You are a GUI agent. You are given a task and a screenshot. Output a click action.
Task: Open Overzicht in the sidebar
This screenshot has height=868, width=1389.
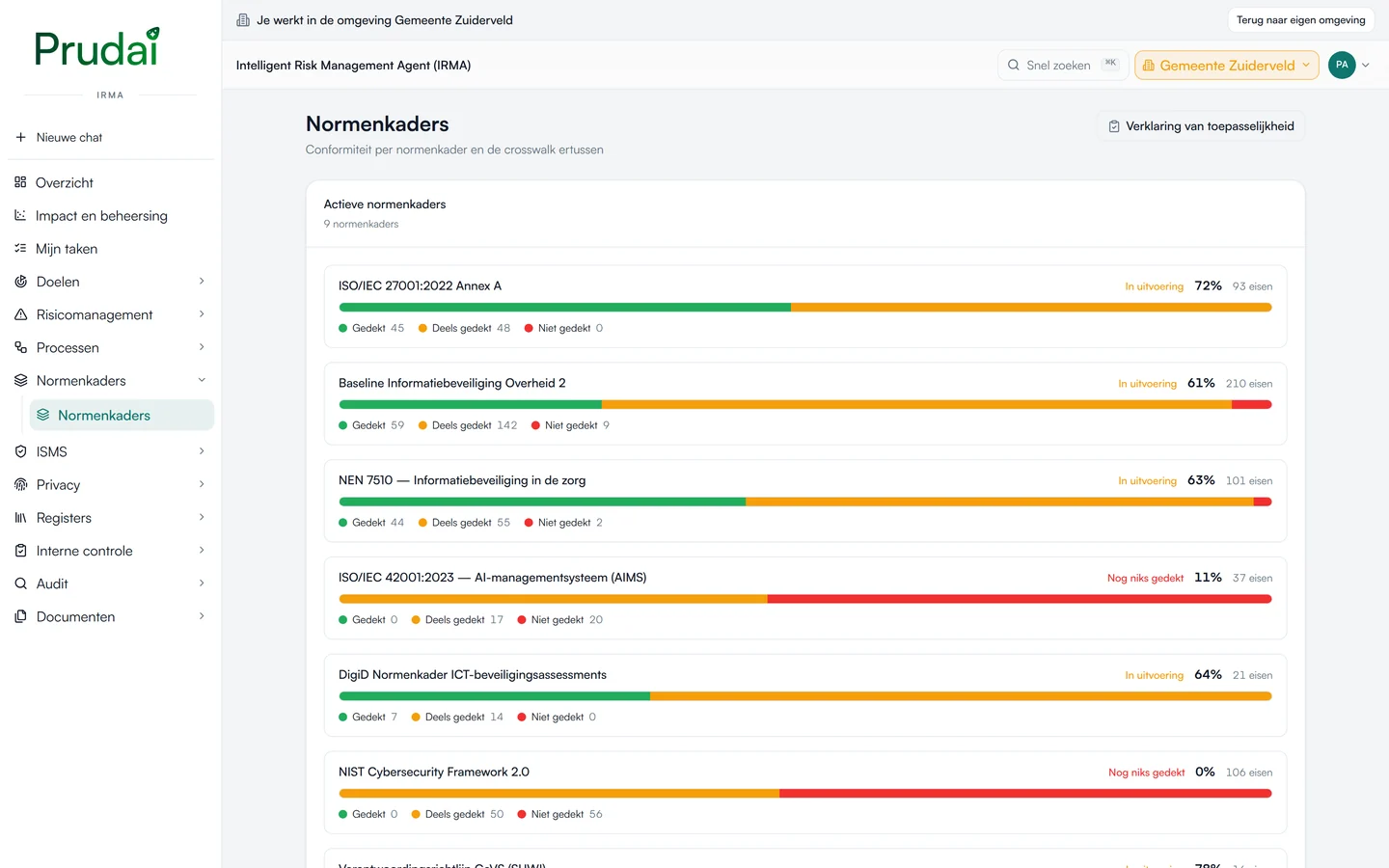click(x=111, y=182)
